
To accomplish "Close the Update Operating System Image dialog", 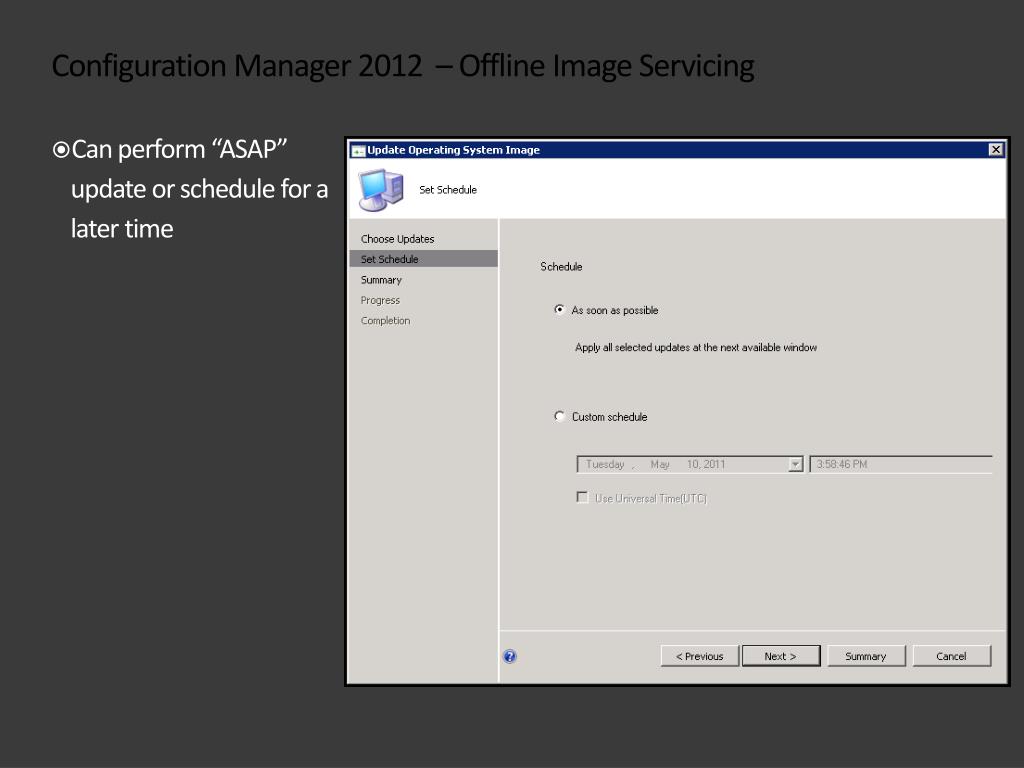I will (995, 150).
